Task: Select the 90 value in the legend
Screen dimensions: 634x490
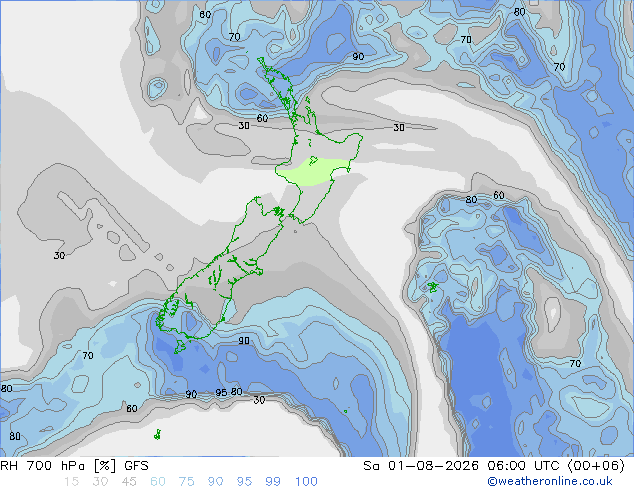Action: pyautogui.click(x=215, y=482)
